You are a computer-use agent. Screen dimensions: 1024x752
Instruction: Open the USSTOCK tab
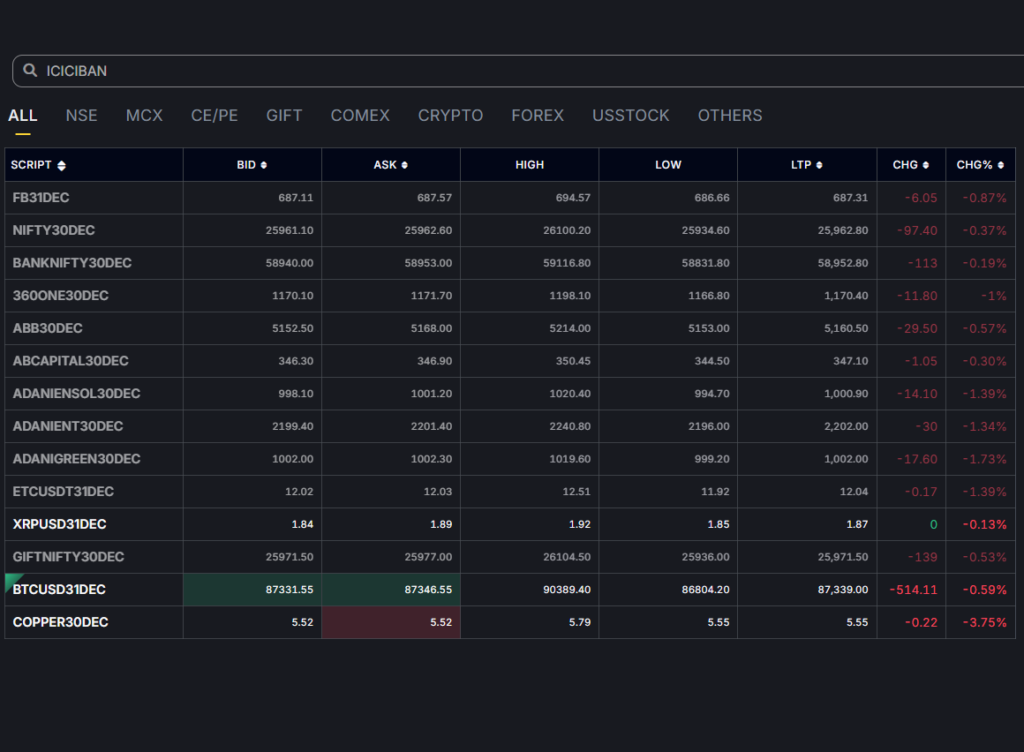click(630, 116)
